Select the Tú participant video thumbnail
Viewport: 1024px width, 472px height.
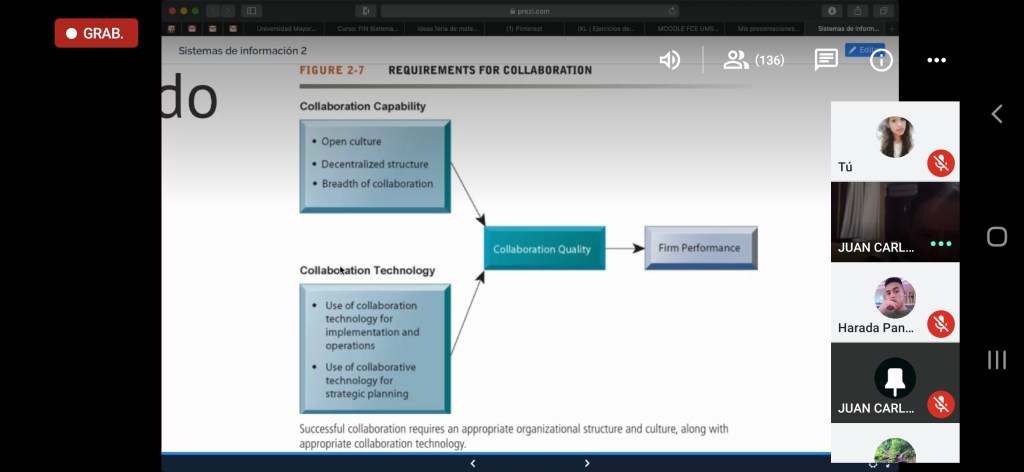(x=895, y=141)
